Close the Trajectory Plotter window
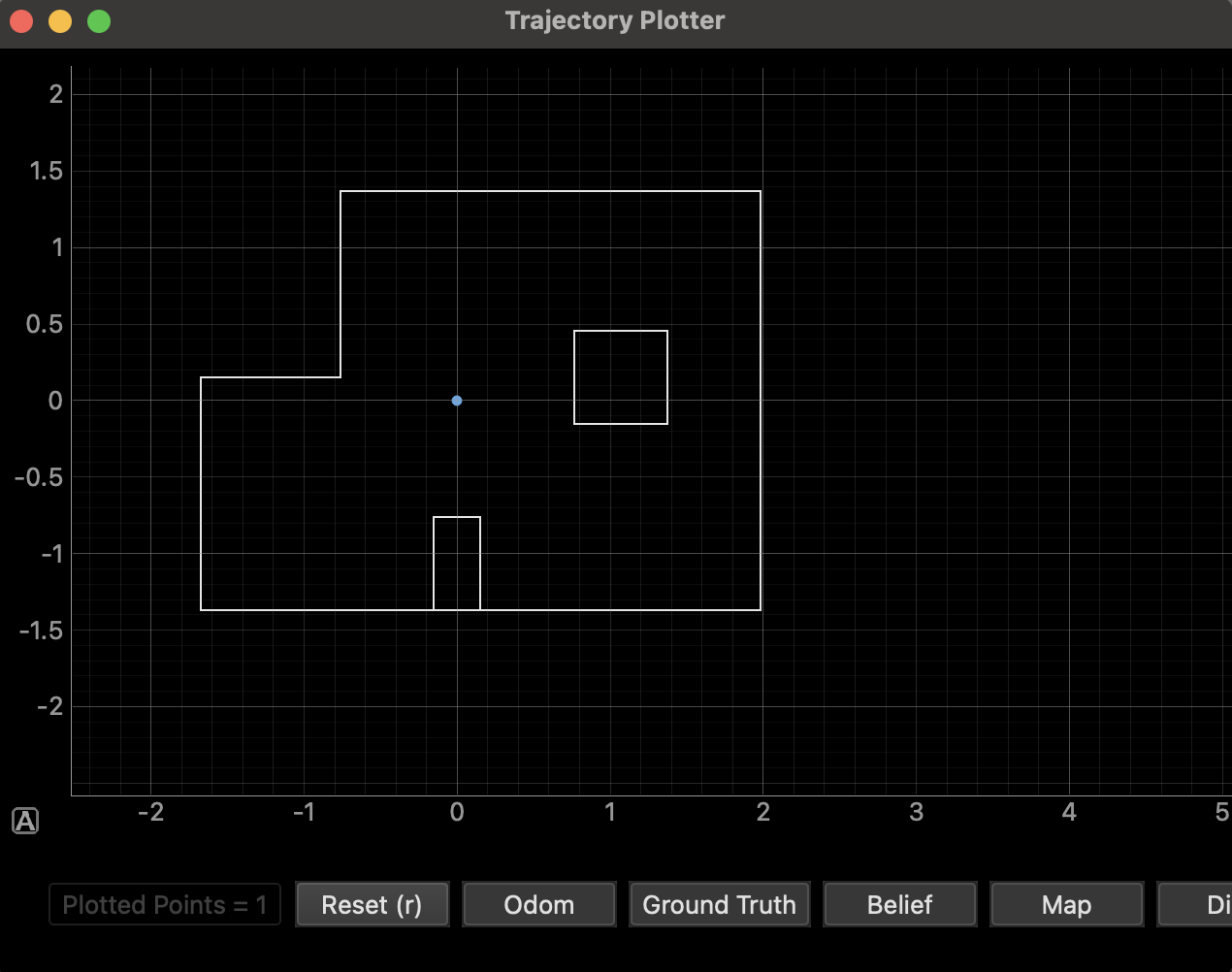The height and width of the screenshot is (972, 1232). coord(21,21)
